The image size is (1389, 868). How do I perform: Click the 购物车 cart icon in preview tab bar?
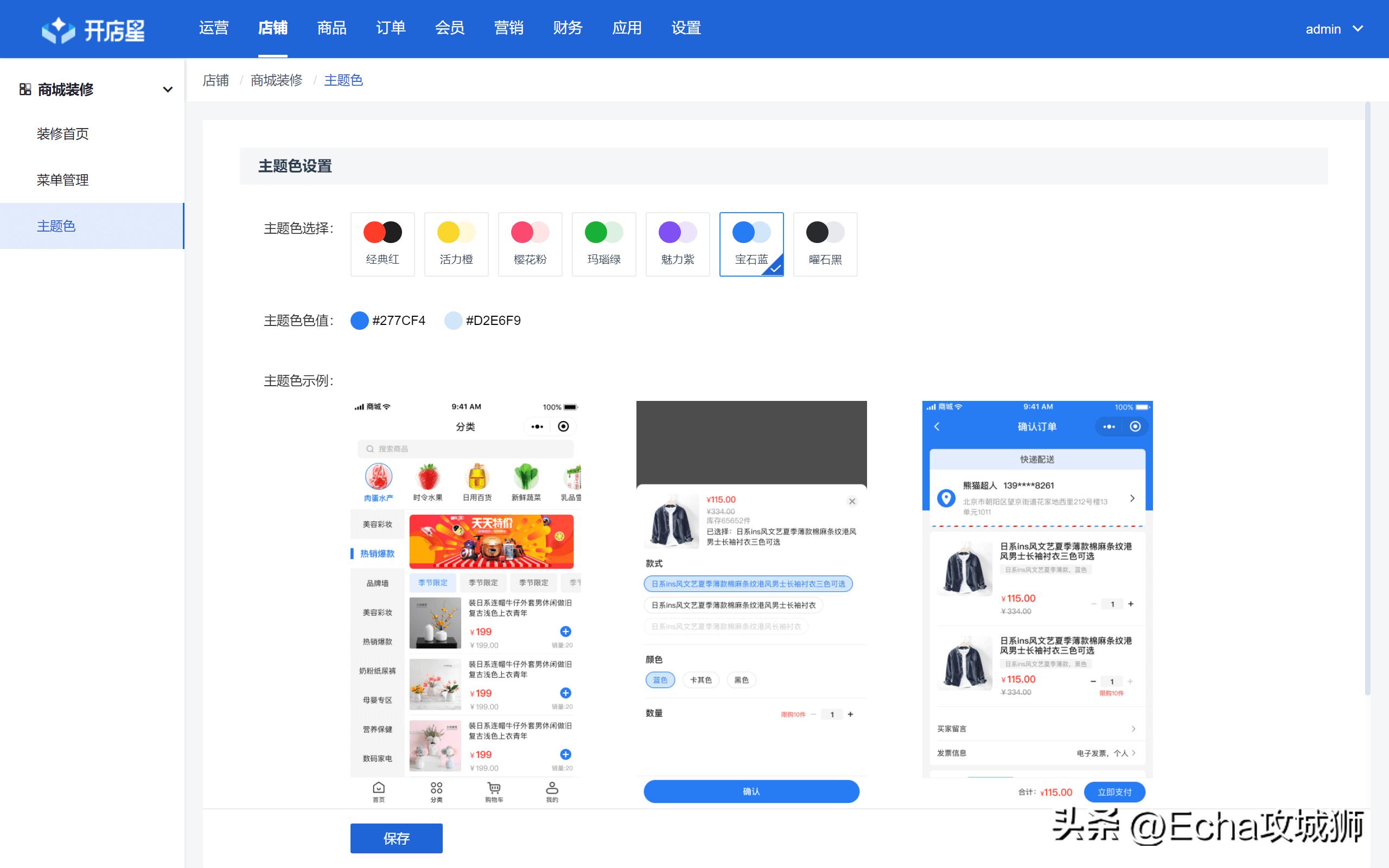point(493,788)
